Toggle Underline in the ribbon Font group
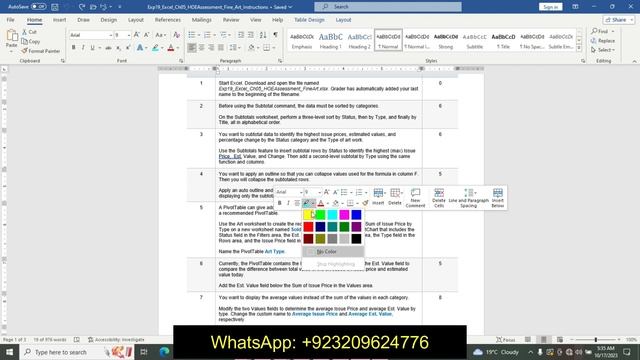The image size is (640, 360). [x=93, y=48]
